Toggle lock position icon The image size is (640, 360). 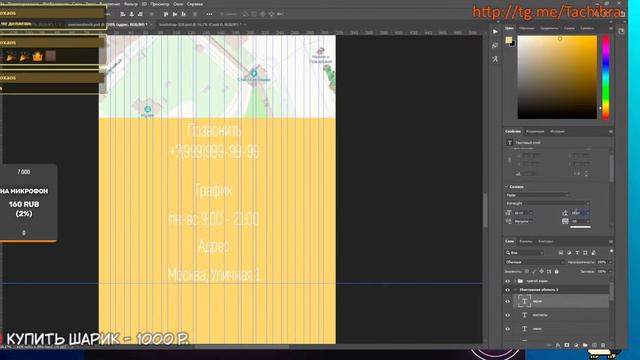coord(542,271)
